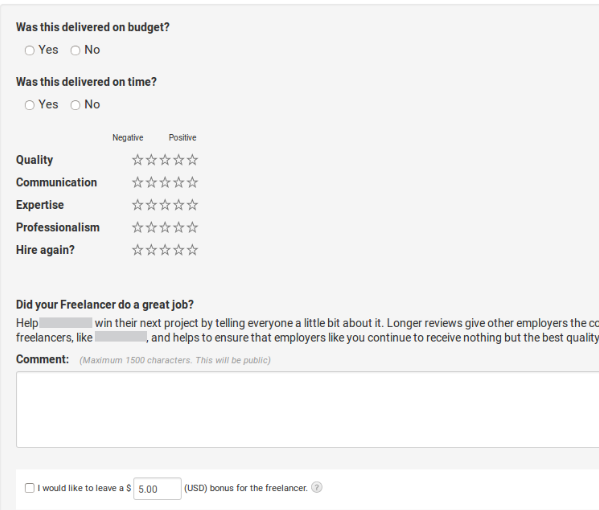The width and height of the screenshot is (599, 510).
Task: Rate Professionalism with five stars
Action: (193, 227)
